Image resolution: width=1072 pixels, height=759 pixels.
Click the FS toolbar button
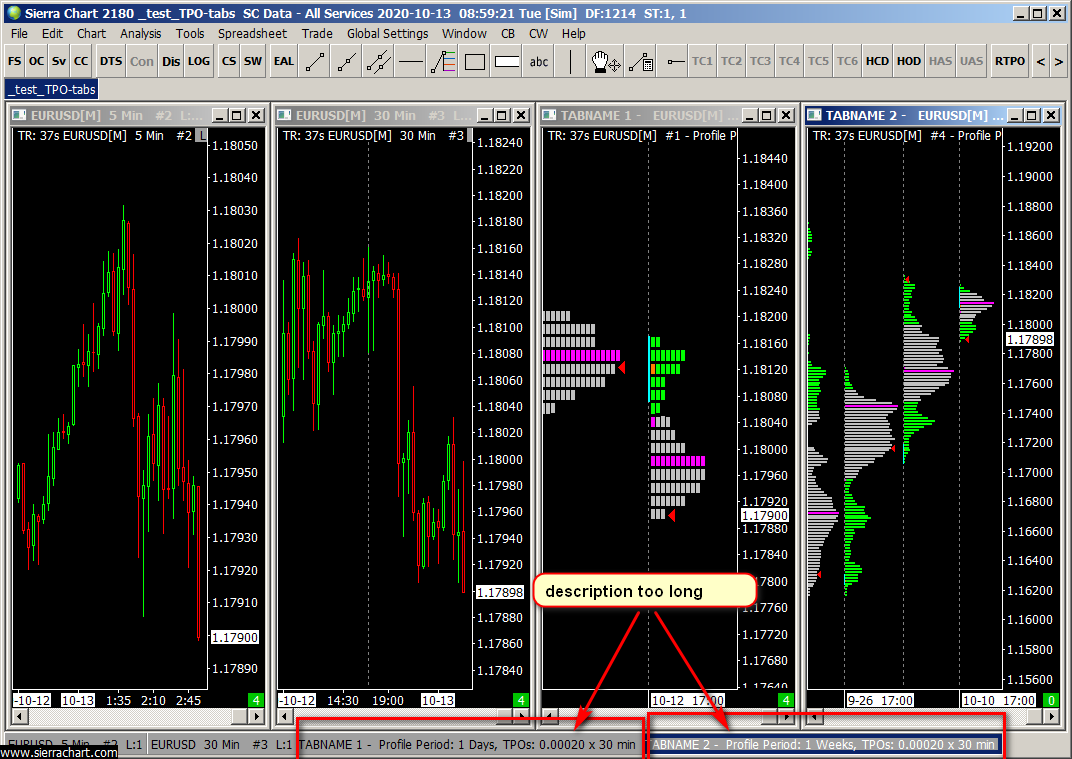15,61
